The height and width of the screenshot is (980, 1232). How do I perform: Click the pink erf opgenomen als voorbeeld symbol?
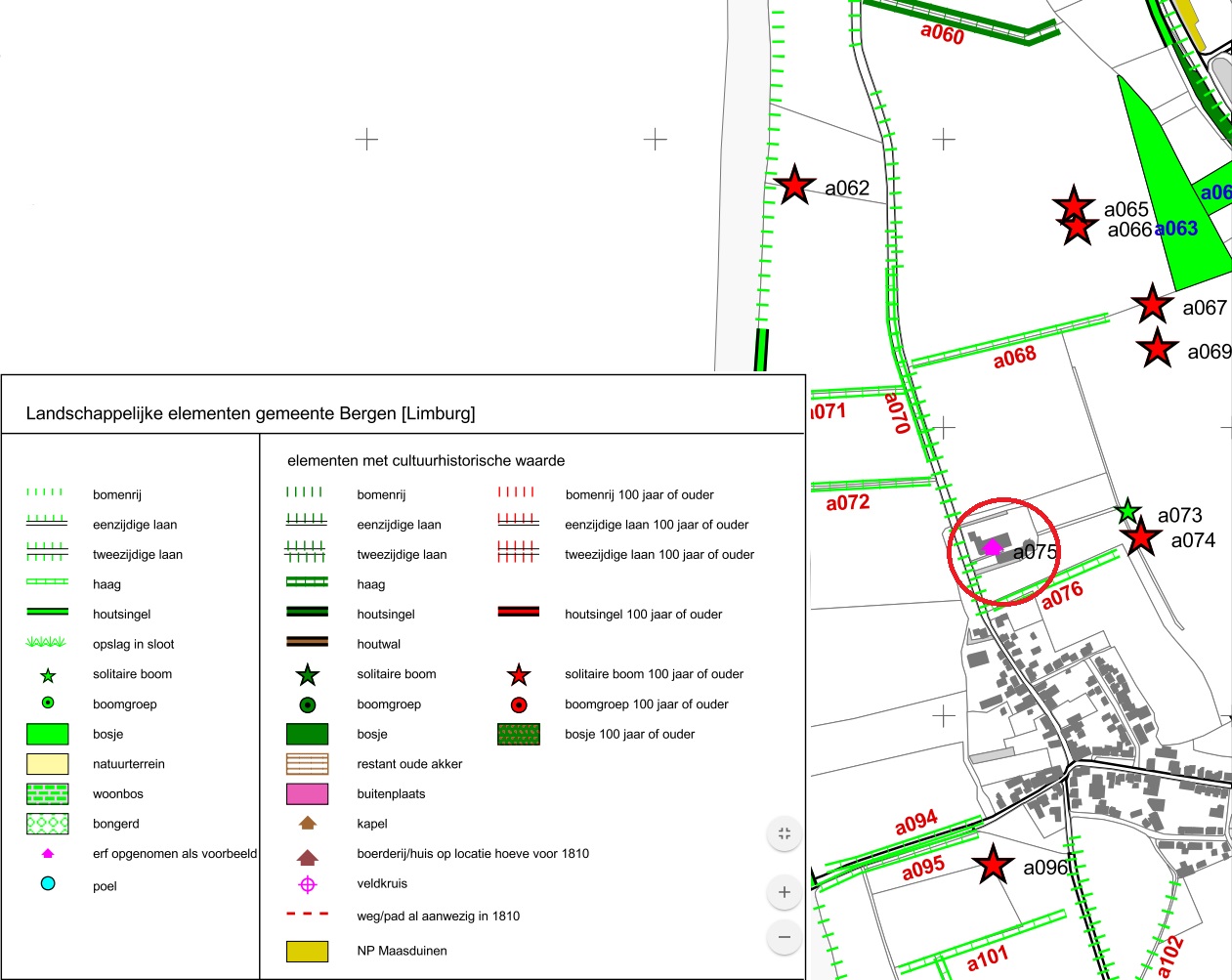click(48, 853)
